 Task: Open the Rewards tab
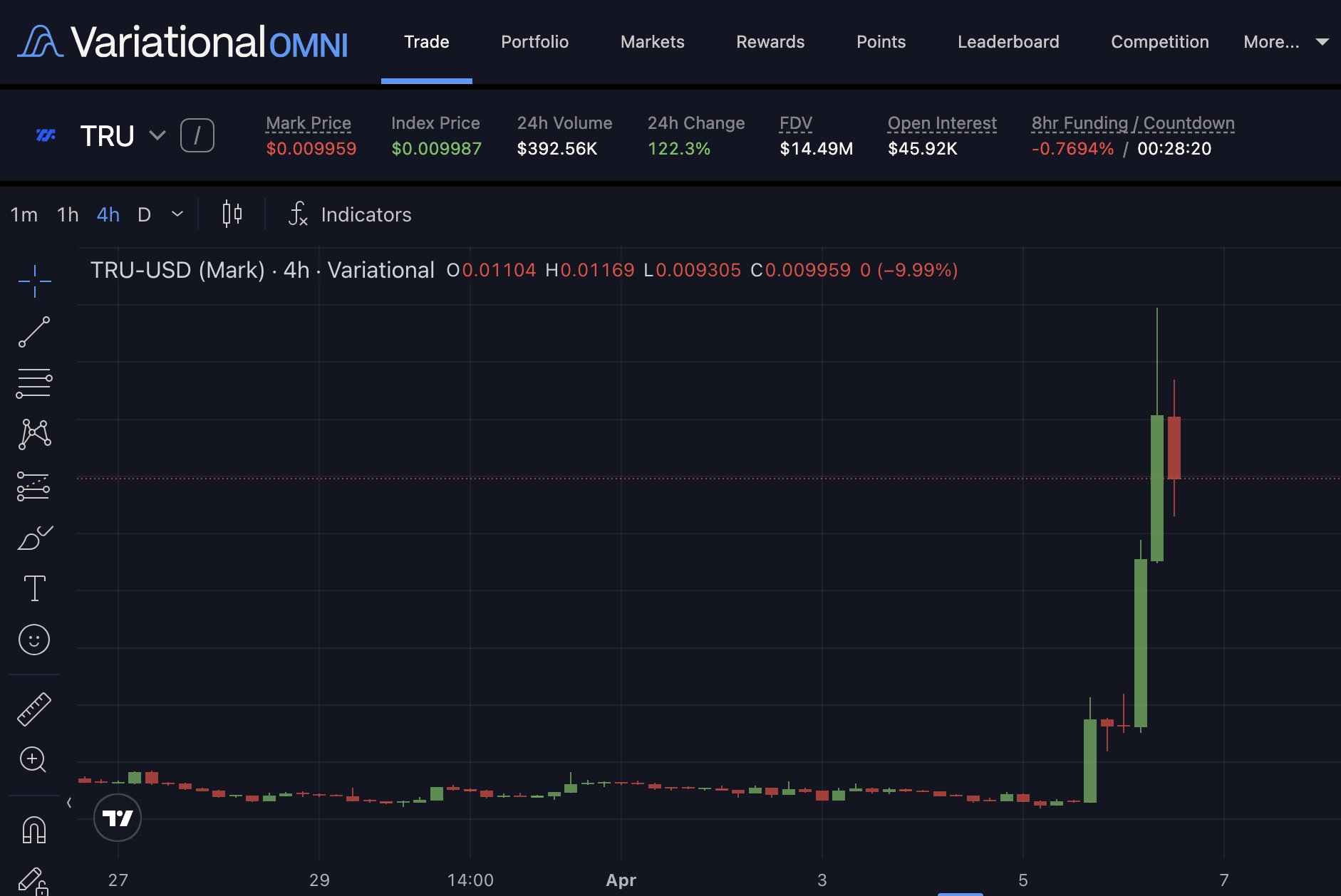[x=770, y=42]
